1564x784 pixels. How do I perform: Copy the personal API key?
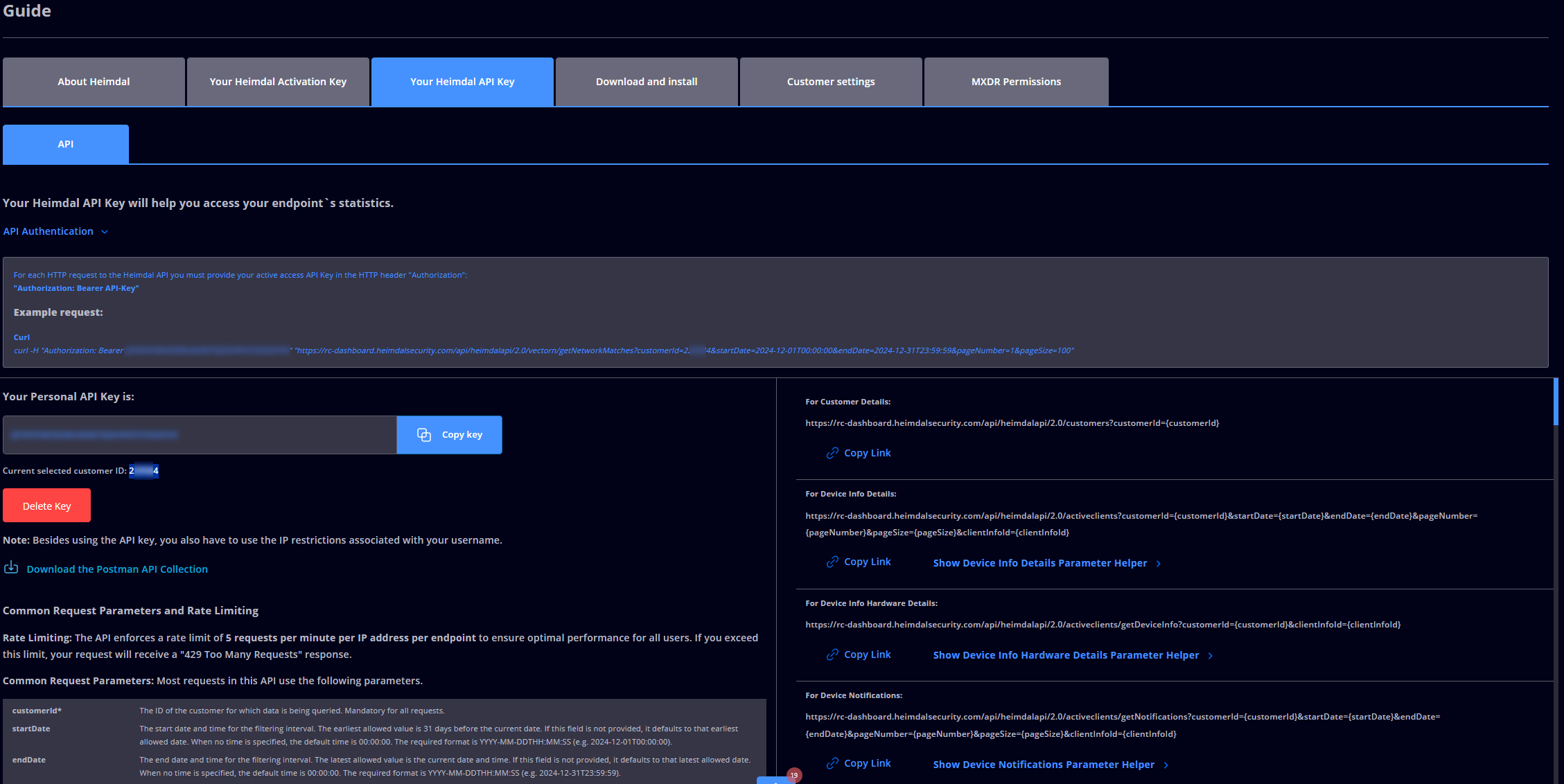(449, 435)
